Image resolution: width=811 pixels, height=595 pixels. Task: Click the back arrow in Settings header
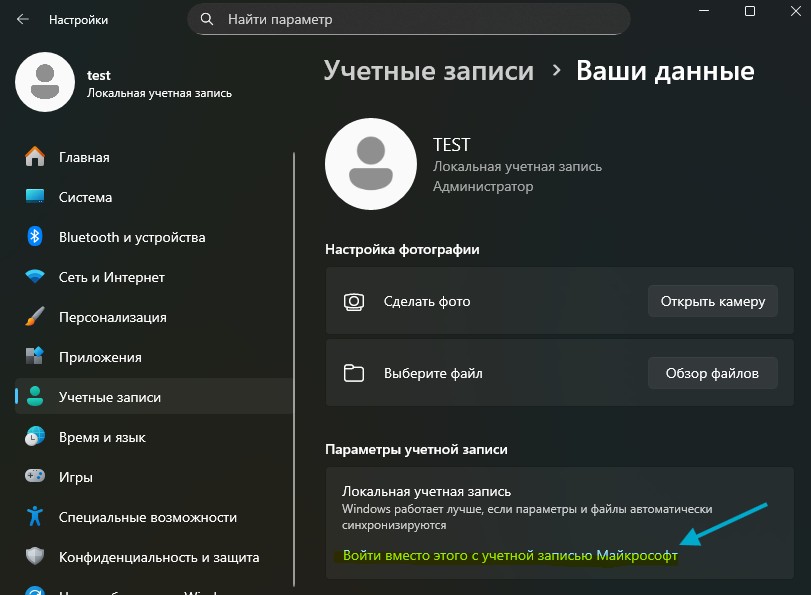pyautogui.click(x=23, y=19)
